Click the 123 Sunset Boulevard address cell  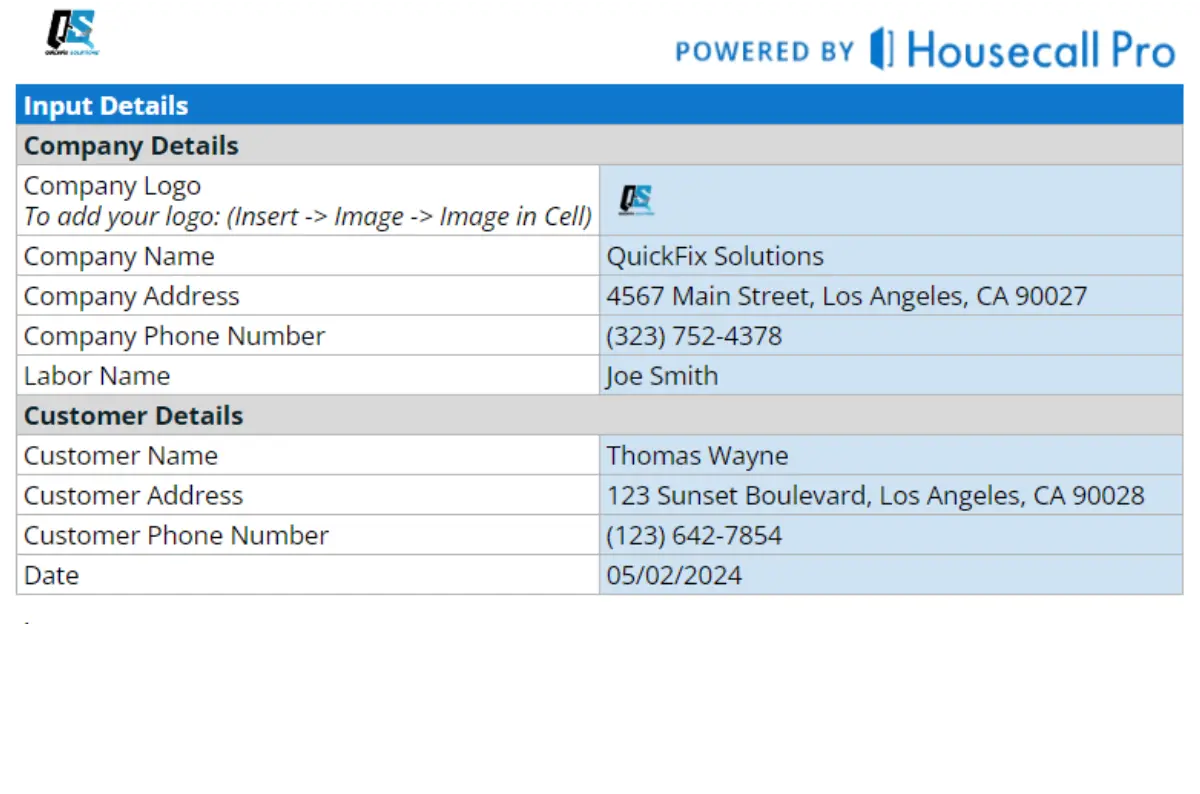[890, 496]
